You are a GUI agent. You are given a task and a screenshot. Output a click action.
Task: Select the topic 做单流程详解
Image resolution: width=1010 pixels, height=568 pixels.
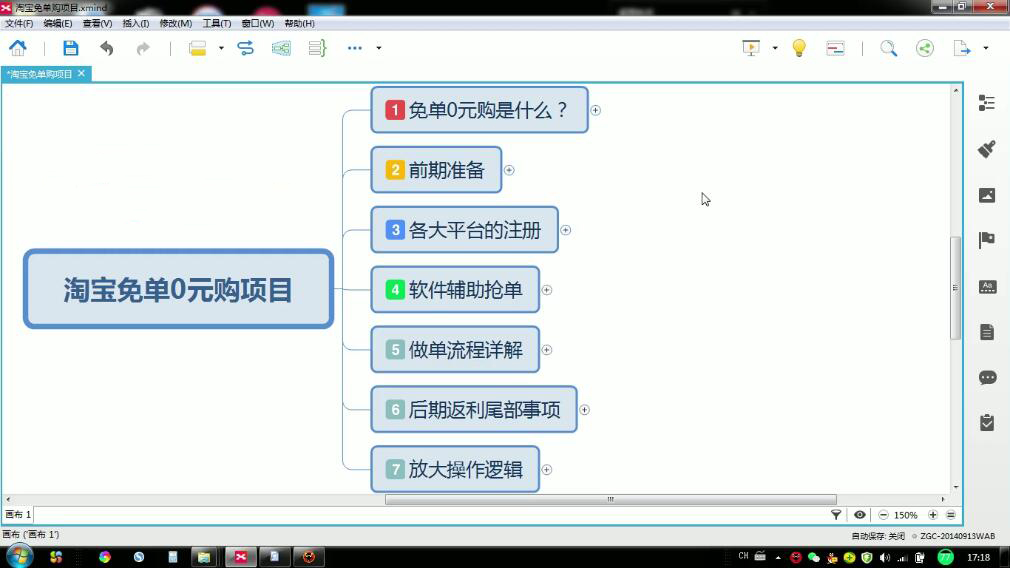pyautogui.click(x=455, y=350)
